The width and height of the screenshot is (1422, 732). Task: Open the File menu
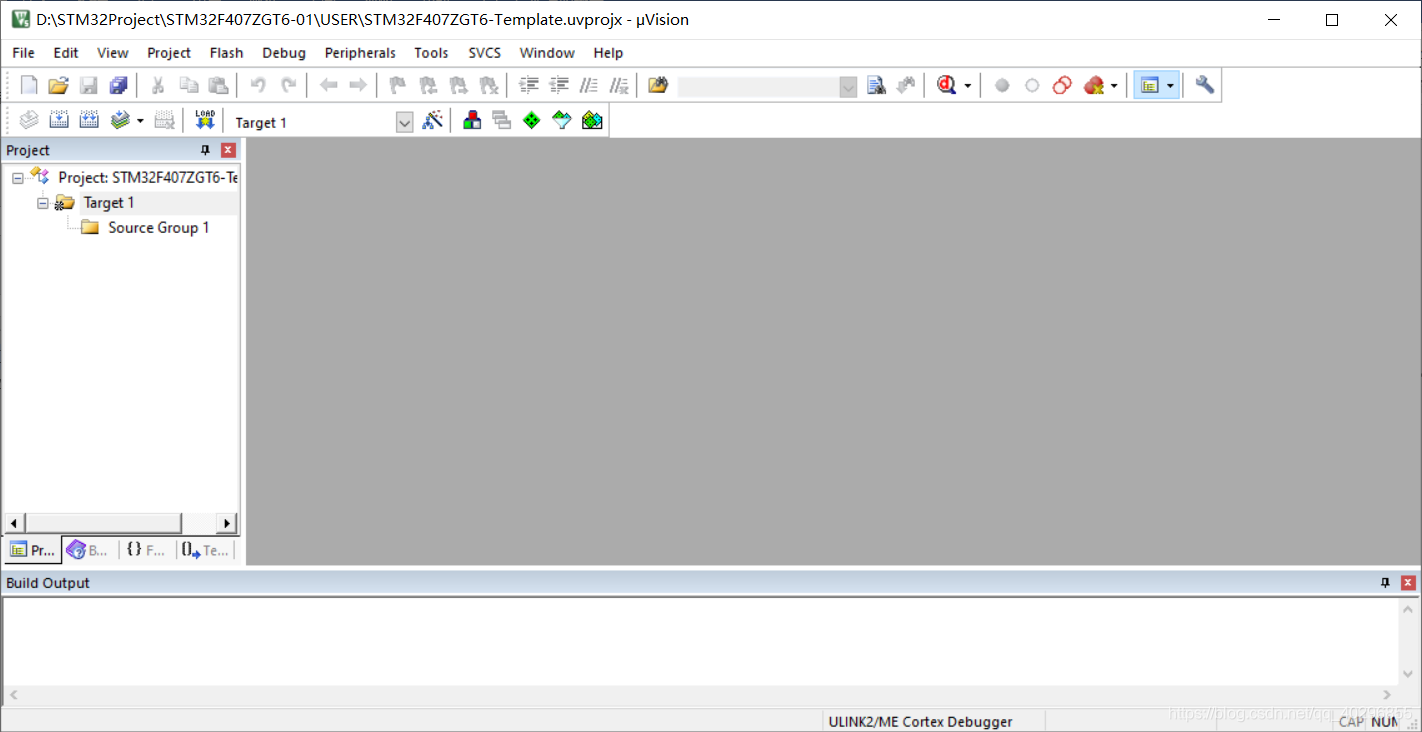(x=23, y=53)
